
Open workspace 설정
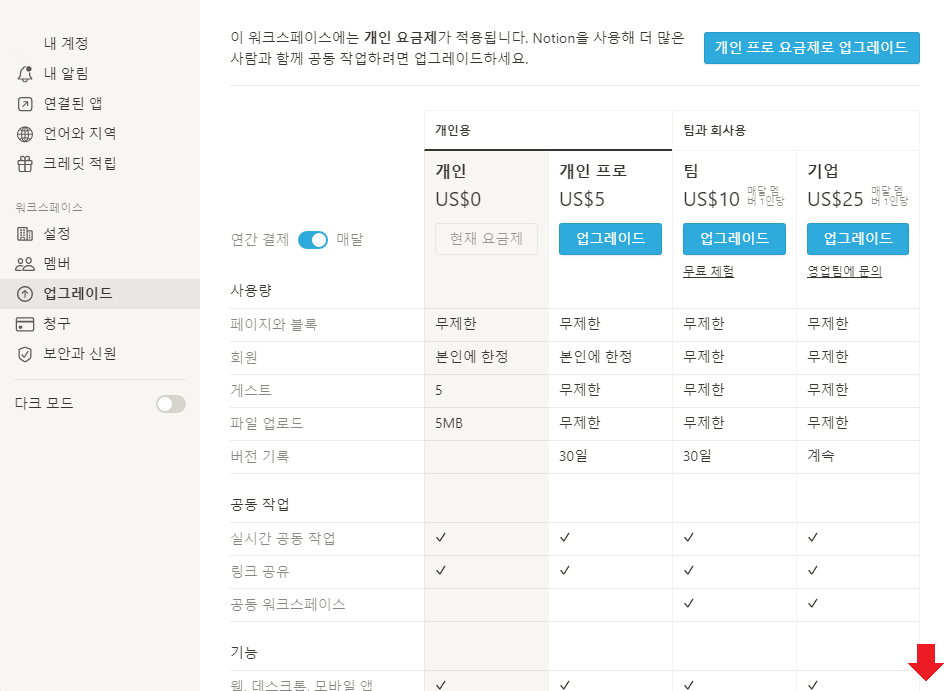tap(100, 234)
